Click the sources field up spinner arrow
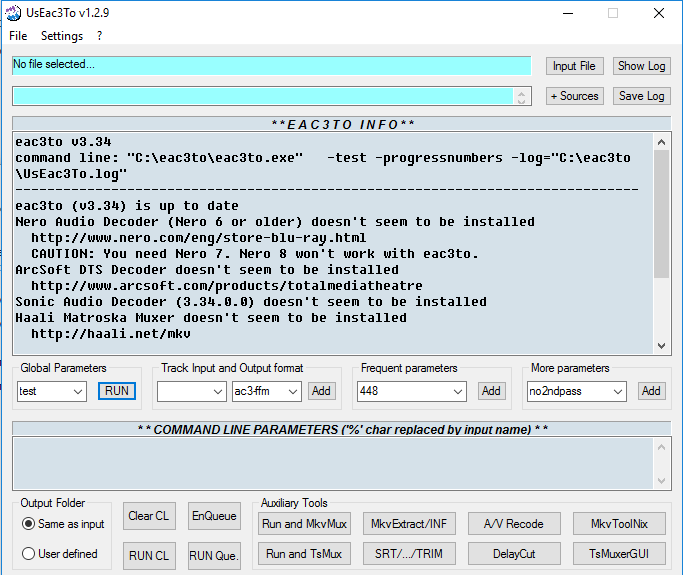The height and width of the screenshot is (575, 683). coord(522,92)
